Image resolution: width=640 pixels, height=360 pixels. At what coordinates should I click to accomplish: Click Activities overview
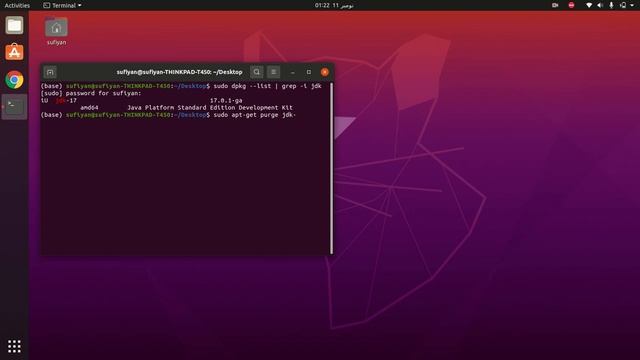17,5
